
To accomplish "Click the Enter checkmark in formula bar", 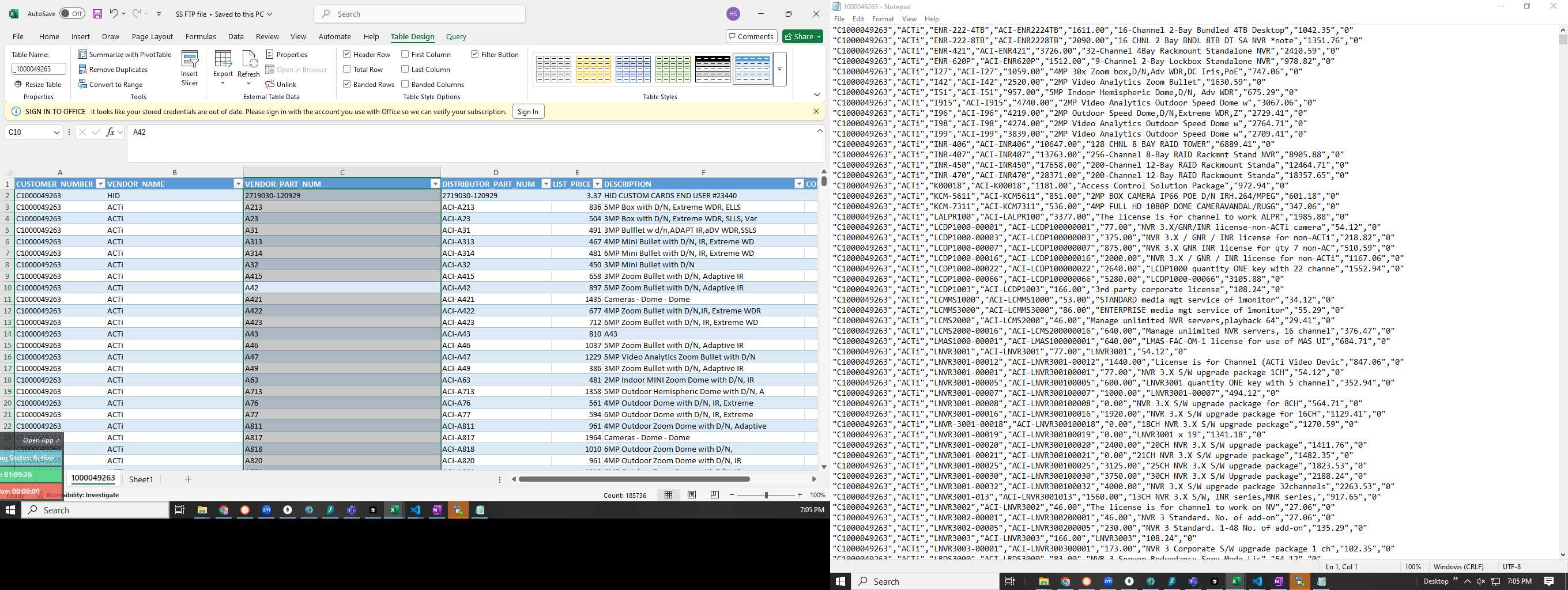I will pyautogui.click(x=96, y=132).
